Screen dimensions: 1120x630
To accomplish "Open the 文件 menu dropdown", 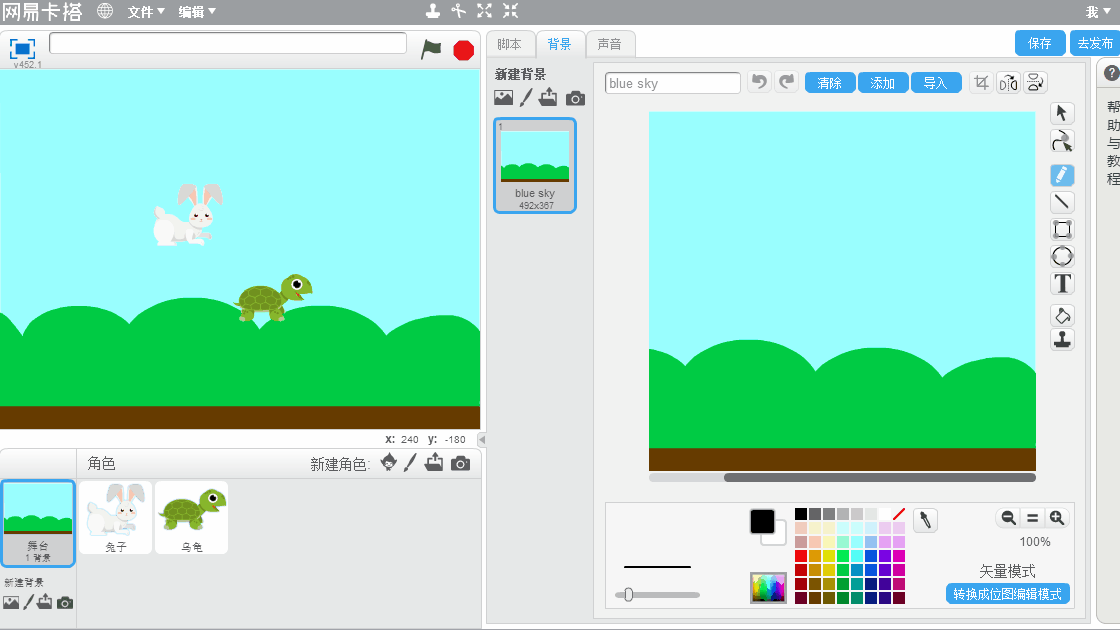I will [x=146, y=12].
